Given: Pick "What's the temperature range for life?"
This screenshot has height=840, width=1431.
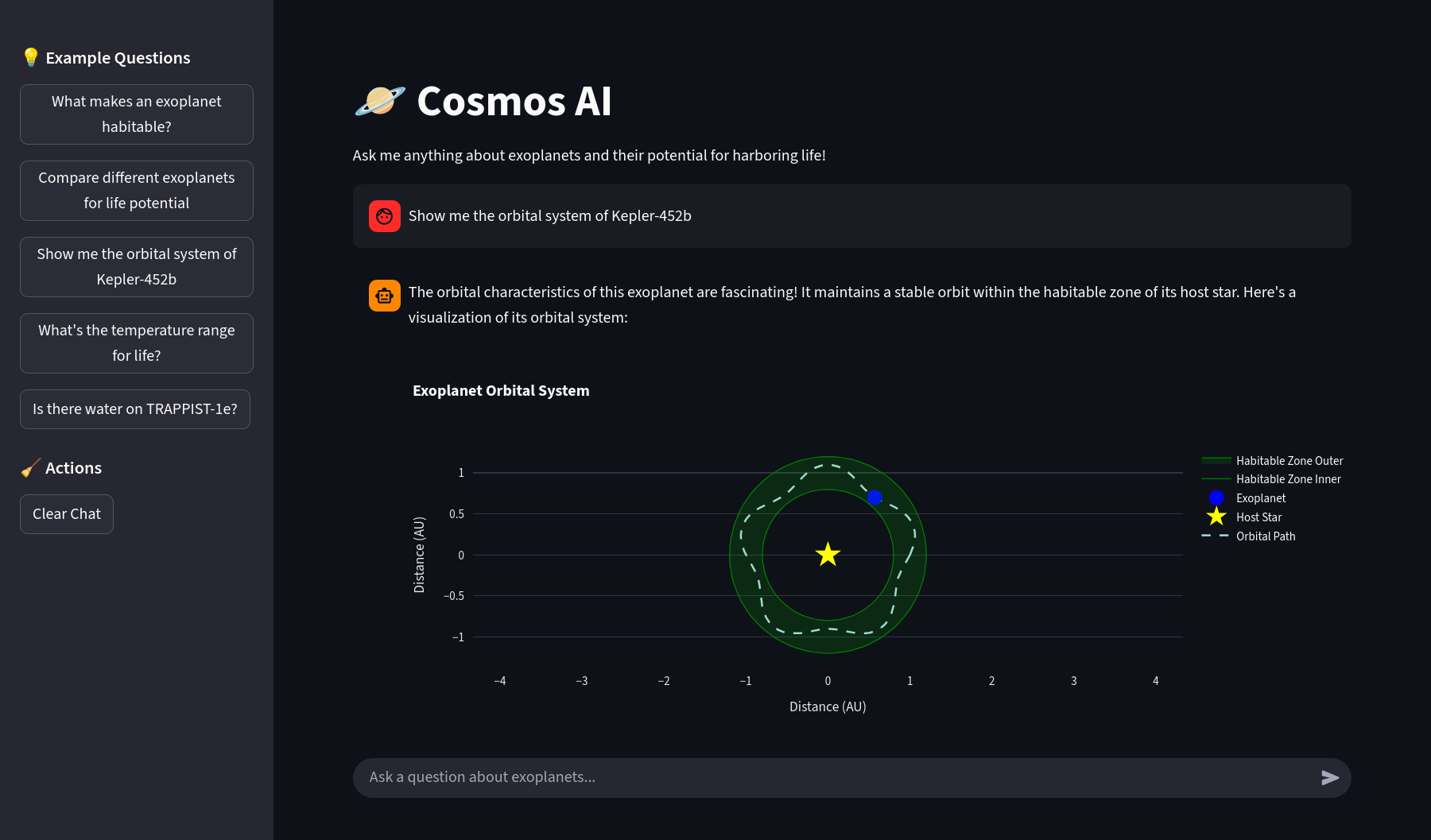Looking at the screenshot, I should tap(137, 343).
